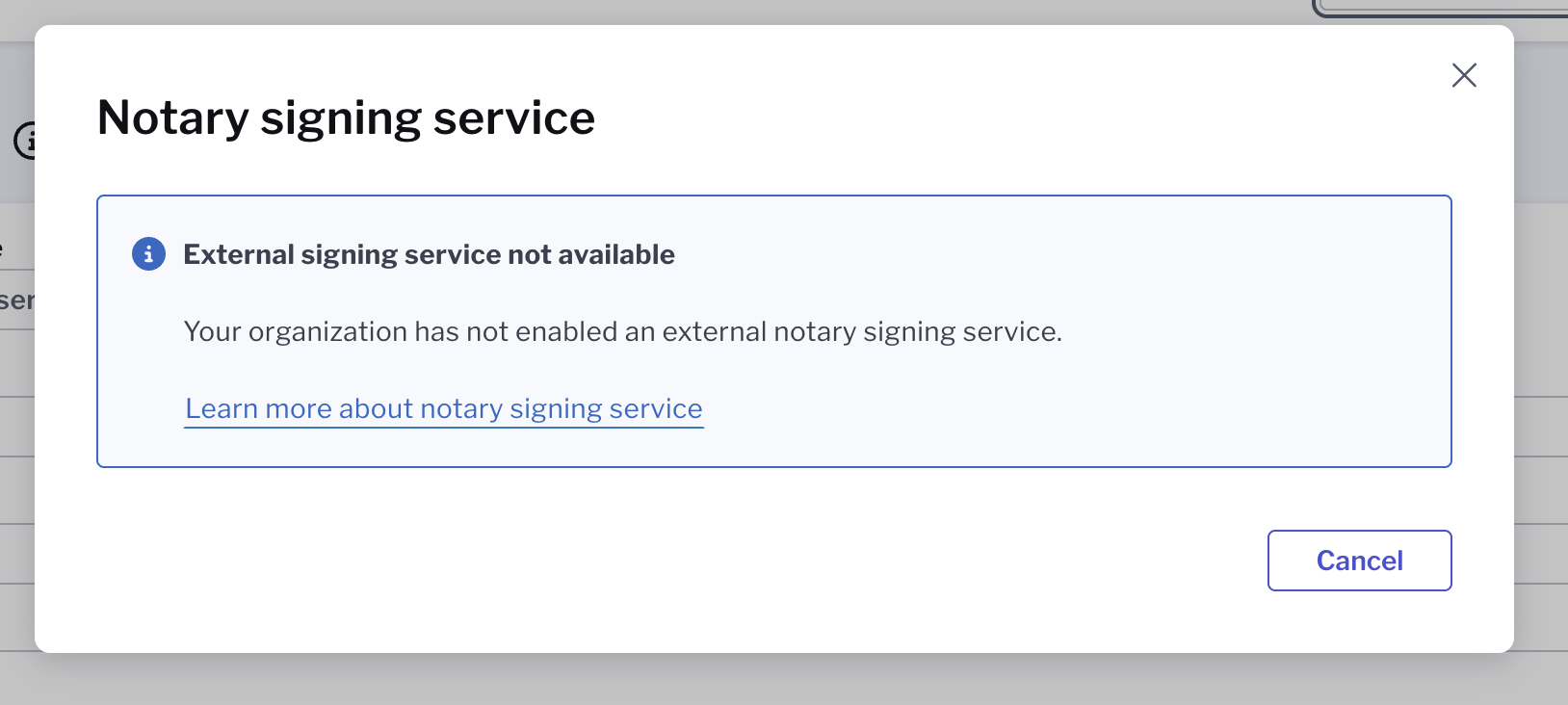Click partially hidden info icon behind dialog
Viewport: 1568px width, 705px height.
coord(25,141)
